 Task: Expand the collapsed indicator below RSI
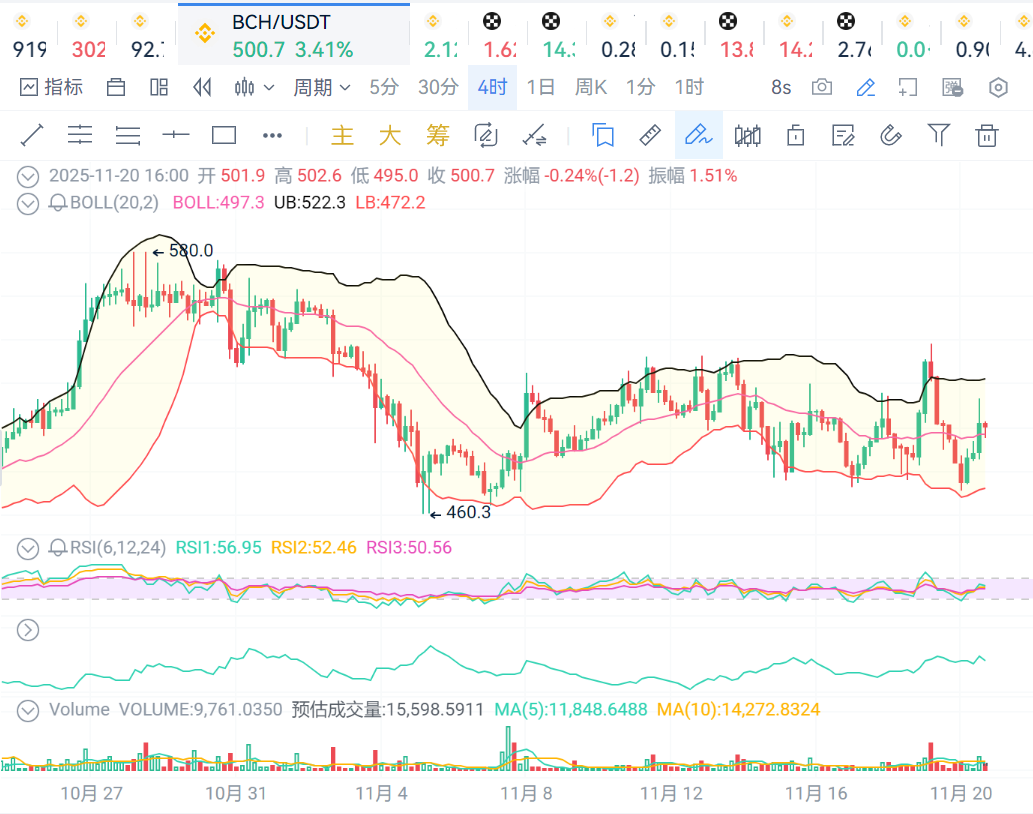click(x=28, y=630)
